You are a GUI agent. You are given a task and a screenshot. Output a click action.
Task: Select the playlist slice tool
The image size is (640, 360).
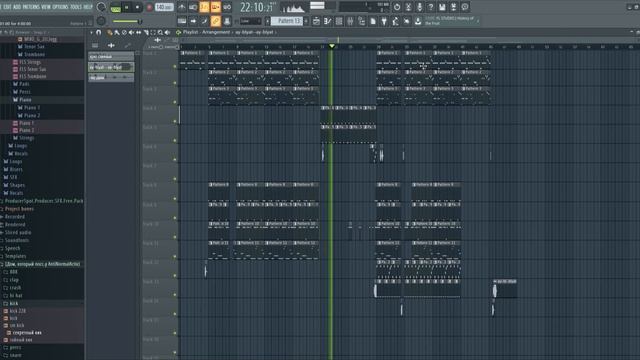pos(146,32)
